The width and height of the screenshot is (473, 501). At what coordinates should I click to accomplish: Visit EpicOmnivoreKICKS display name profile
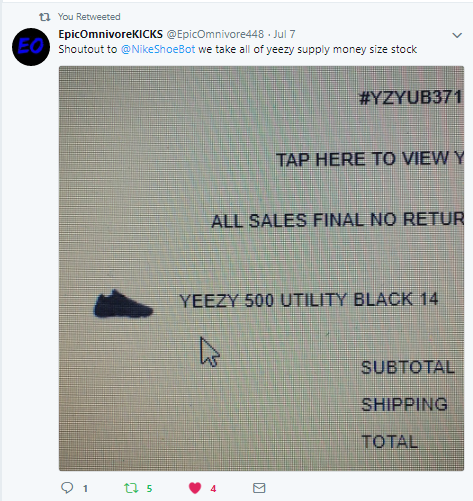[x=111, y=34]
